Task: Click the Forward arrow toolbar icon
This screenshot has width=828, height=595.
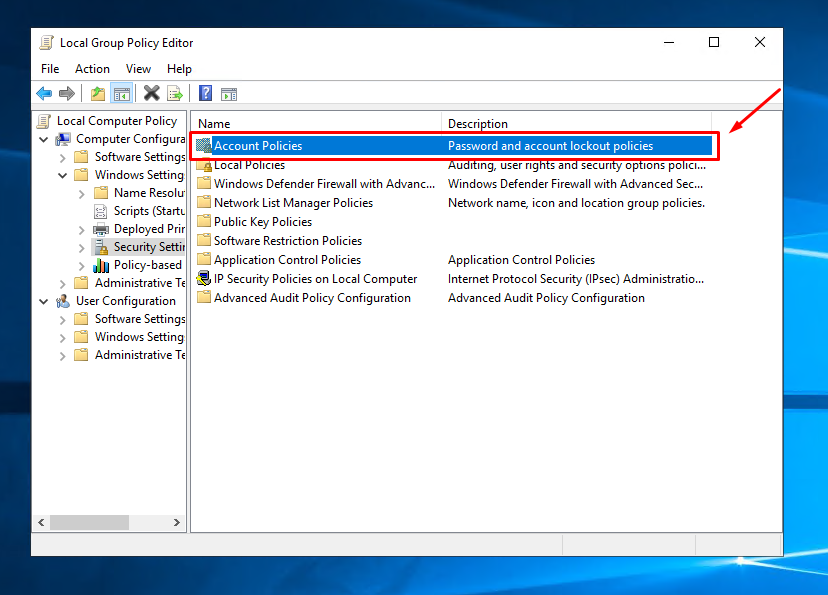Action: 67,94
